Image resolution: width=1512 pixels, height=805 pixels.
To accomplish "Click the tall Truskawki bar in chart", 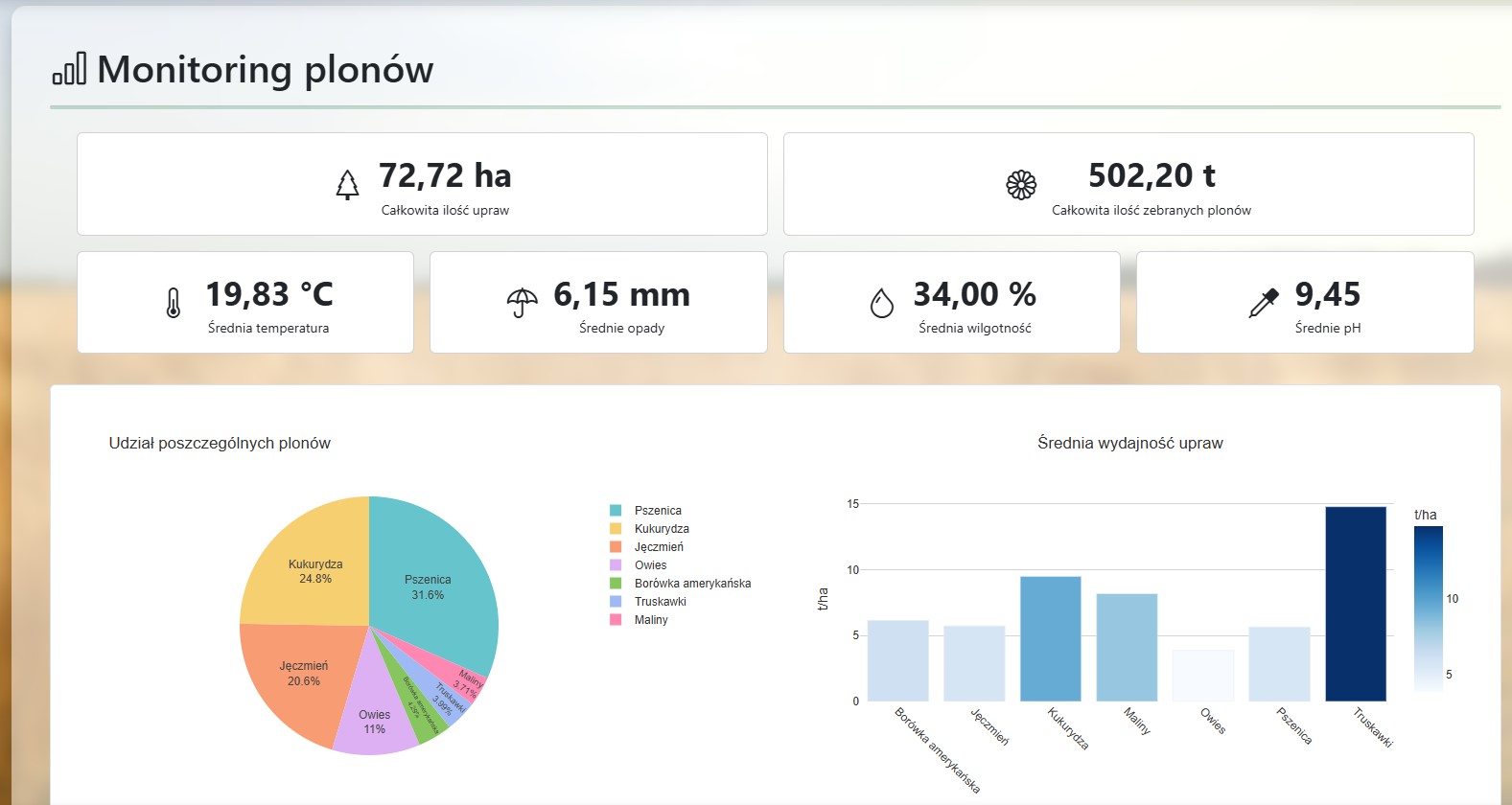I will 1355,604.
